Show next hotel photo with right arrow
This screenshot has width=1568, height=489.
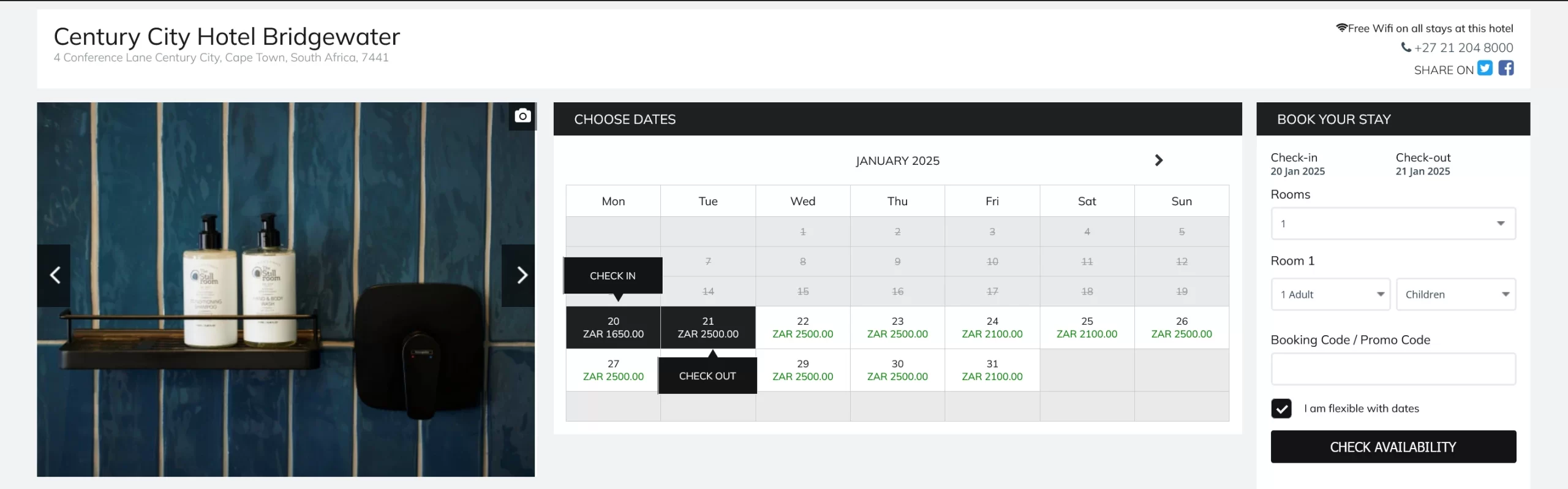(x=519, y=275)
